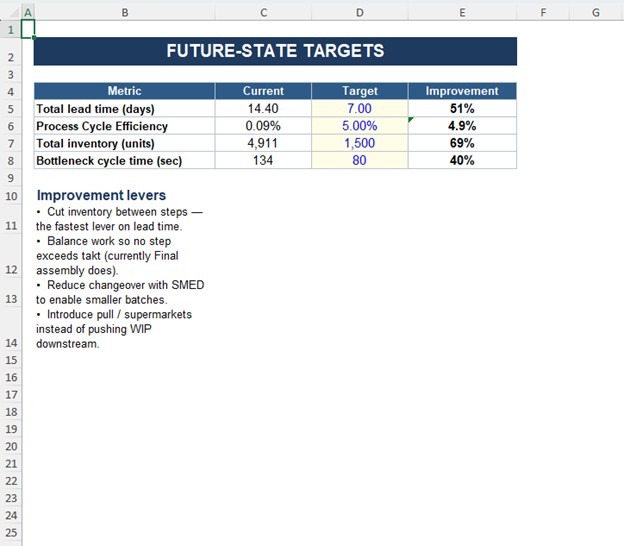Image resolution: width=624 pixels, height=546 pixels.
Task: Click the target input cell 7.00
Action: pyautogui.click(x=360, y=109)
